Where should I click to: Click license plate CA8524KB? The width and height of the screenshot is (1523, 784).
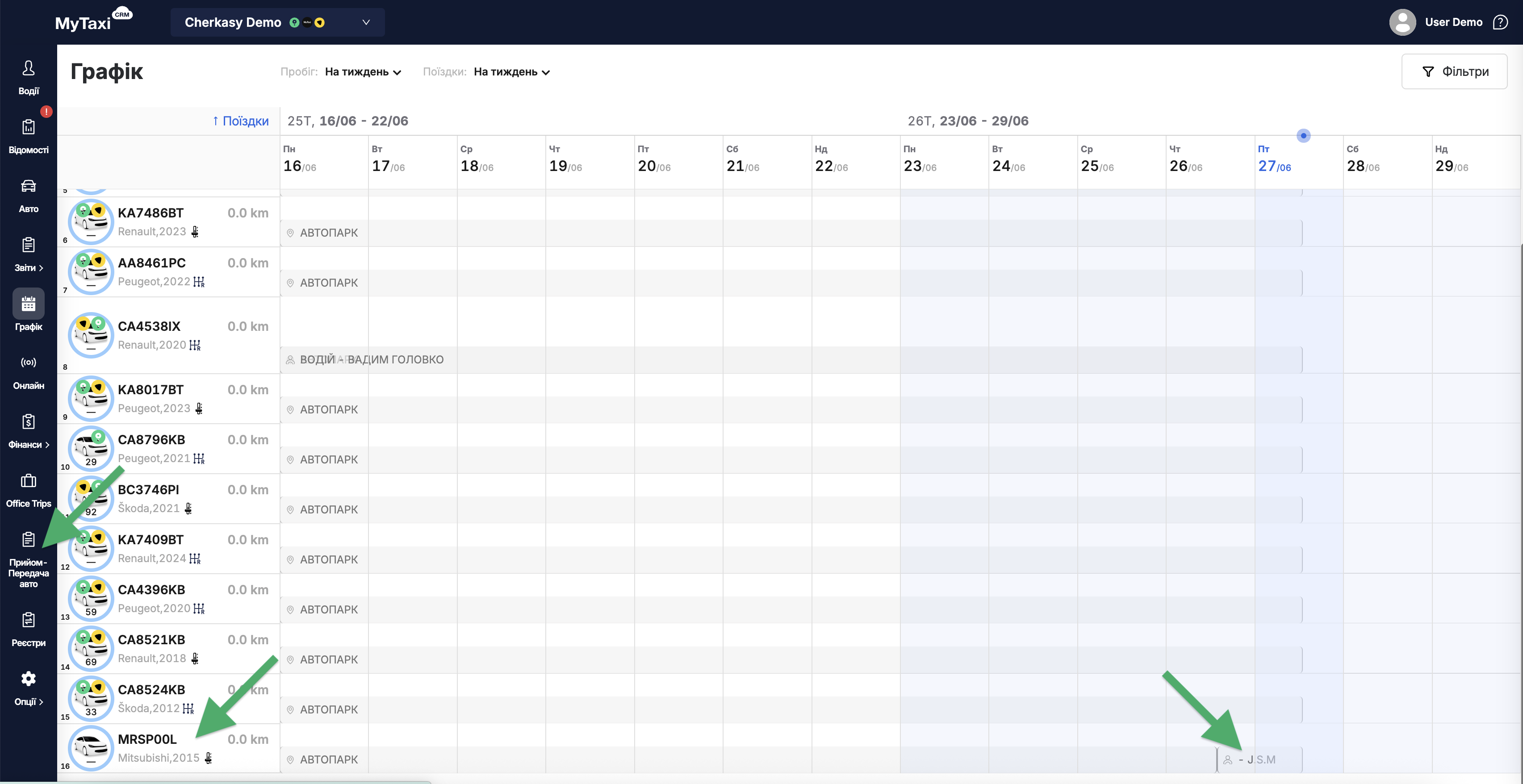click(x=151, y=690)
